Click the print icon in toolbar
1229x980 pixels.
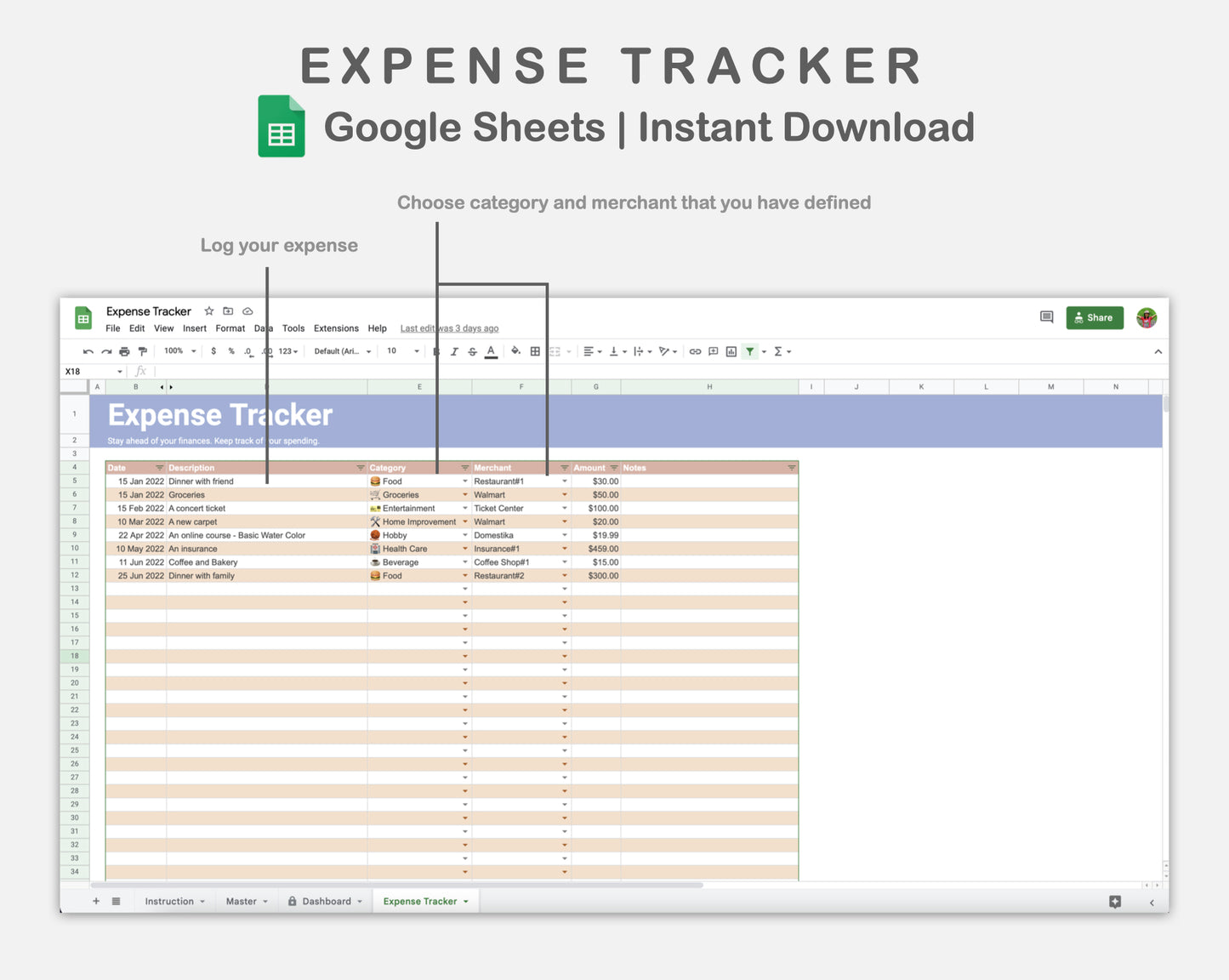[x=124, y=351]
